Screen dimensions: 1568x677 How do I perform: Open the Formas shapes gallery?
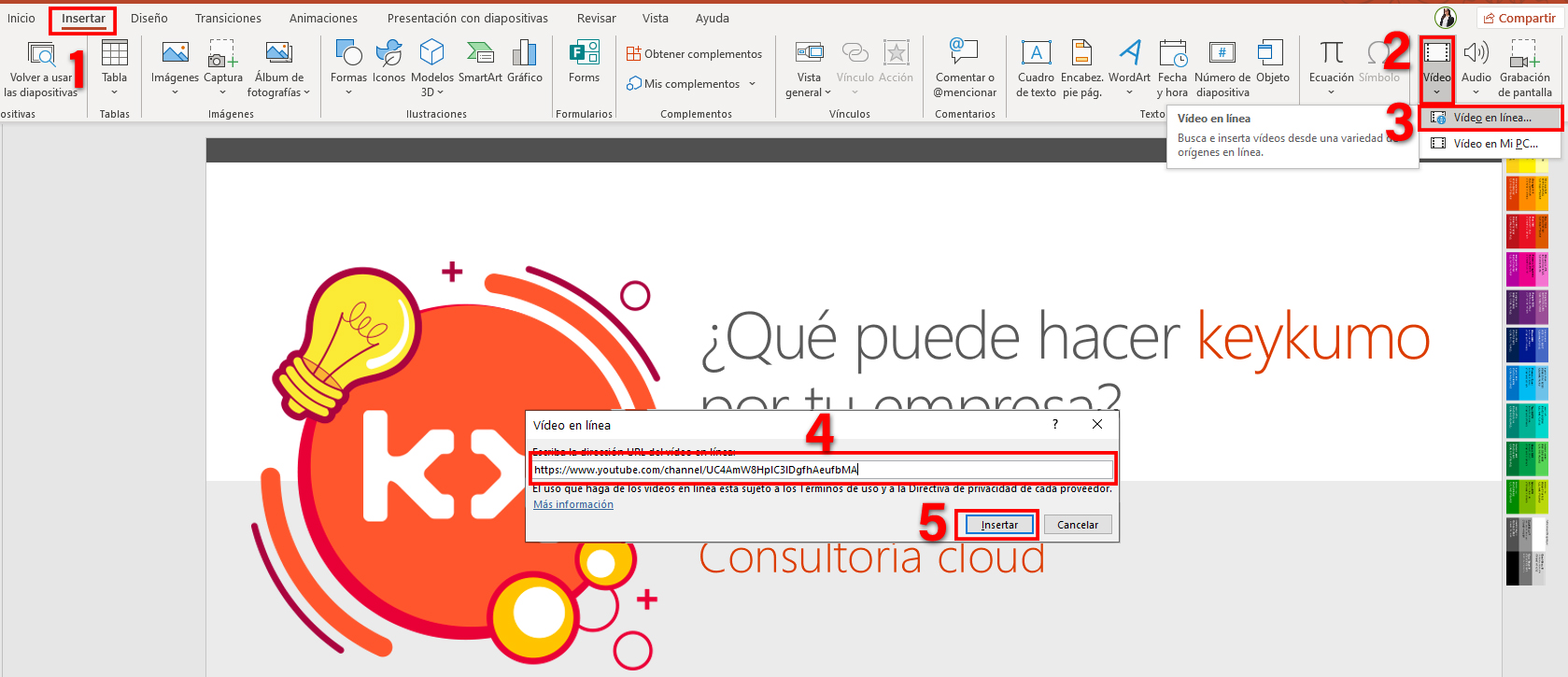(348, 67)
